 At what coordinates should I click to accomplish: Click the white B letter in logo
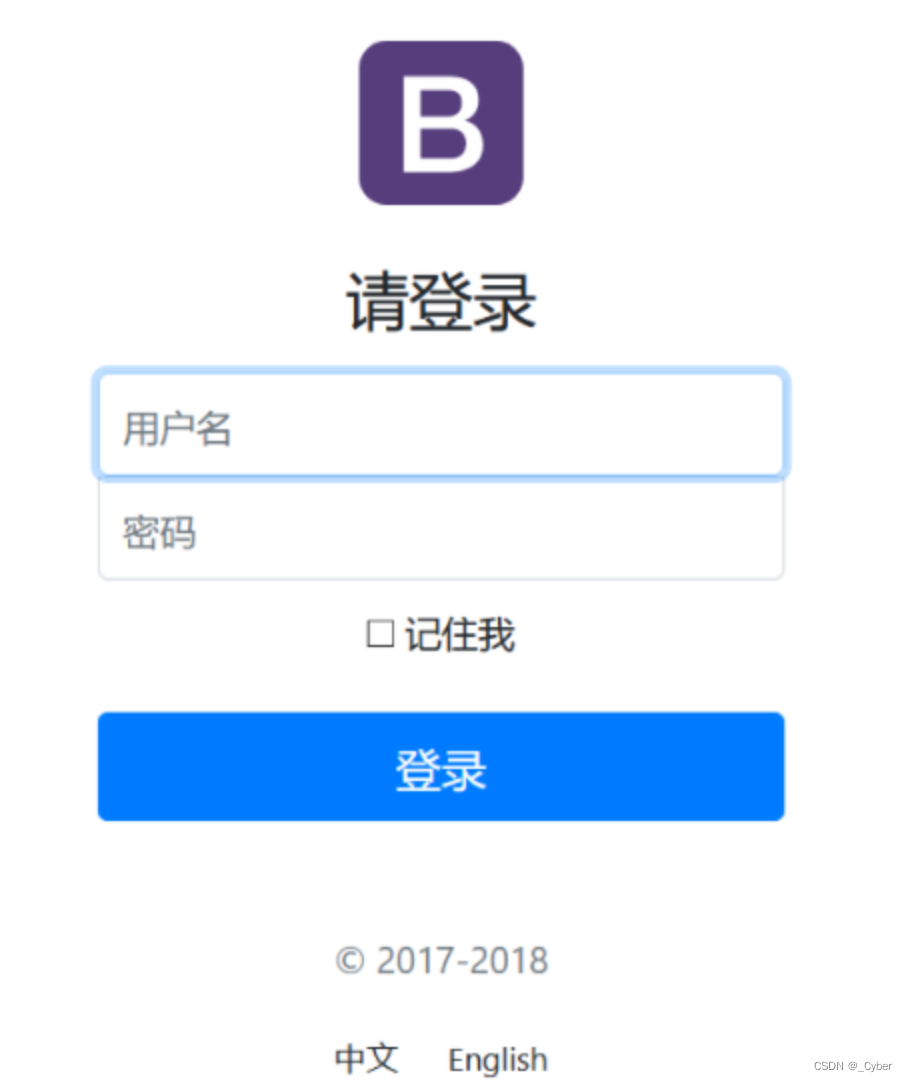pyautogui.click(x=442, y=124)
